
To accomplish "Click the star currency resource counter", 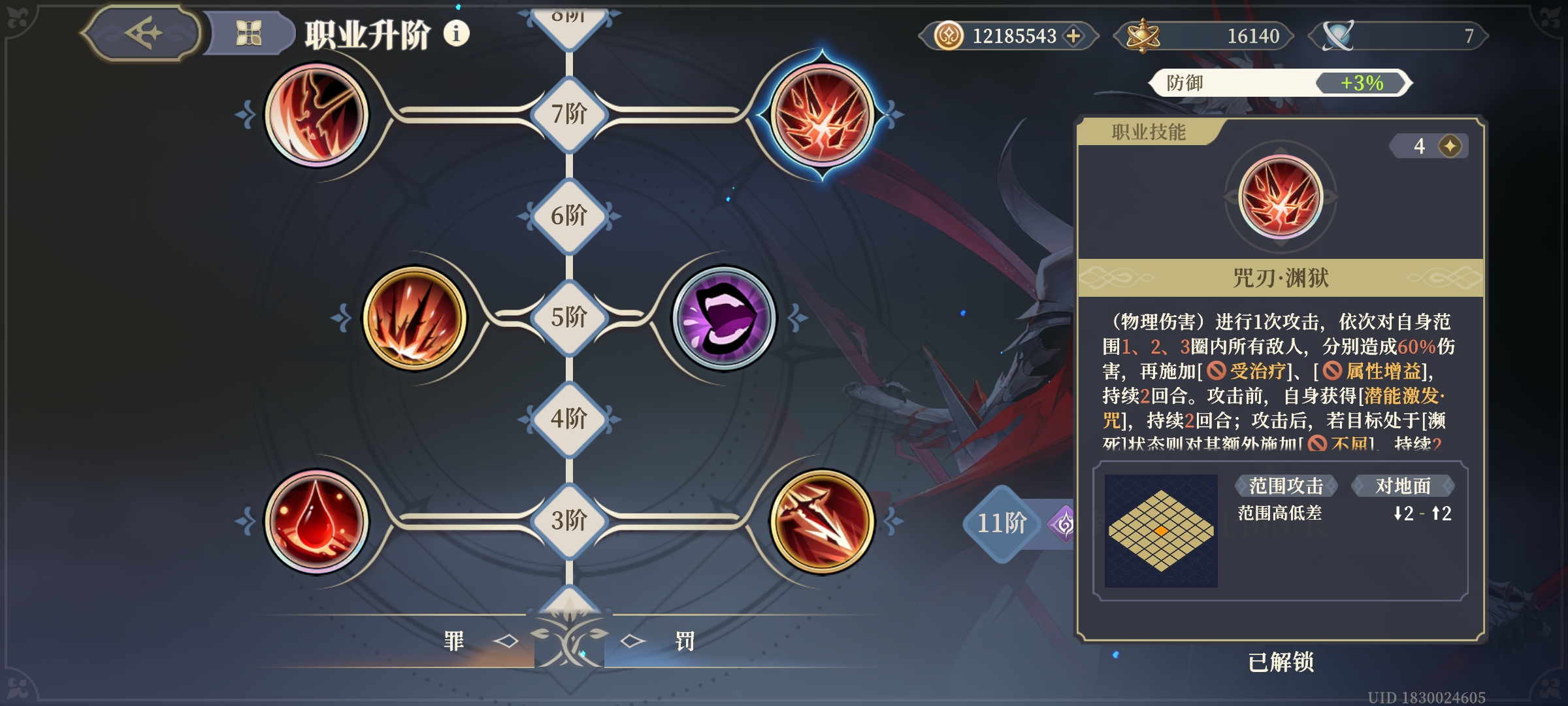I will (1203, 36).
